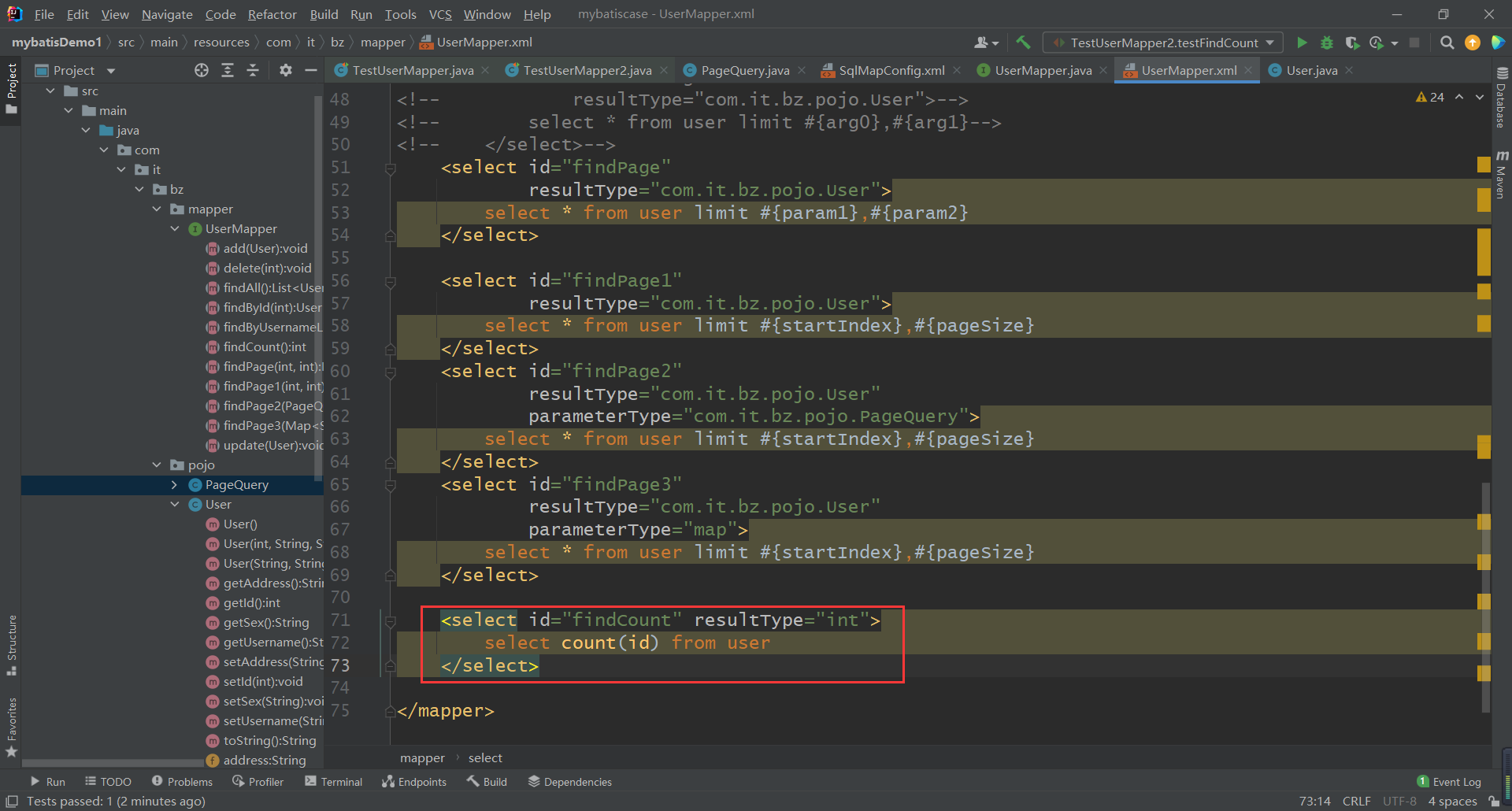Click the UTF-8 encoding indicator
Image resolution: width=1512 pixels, height=811 pixels.
[1399, 801]
